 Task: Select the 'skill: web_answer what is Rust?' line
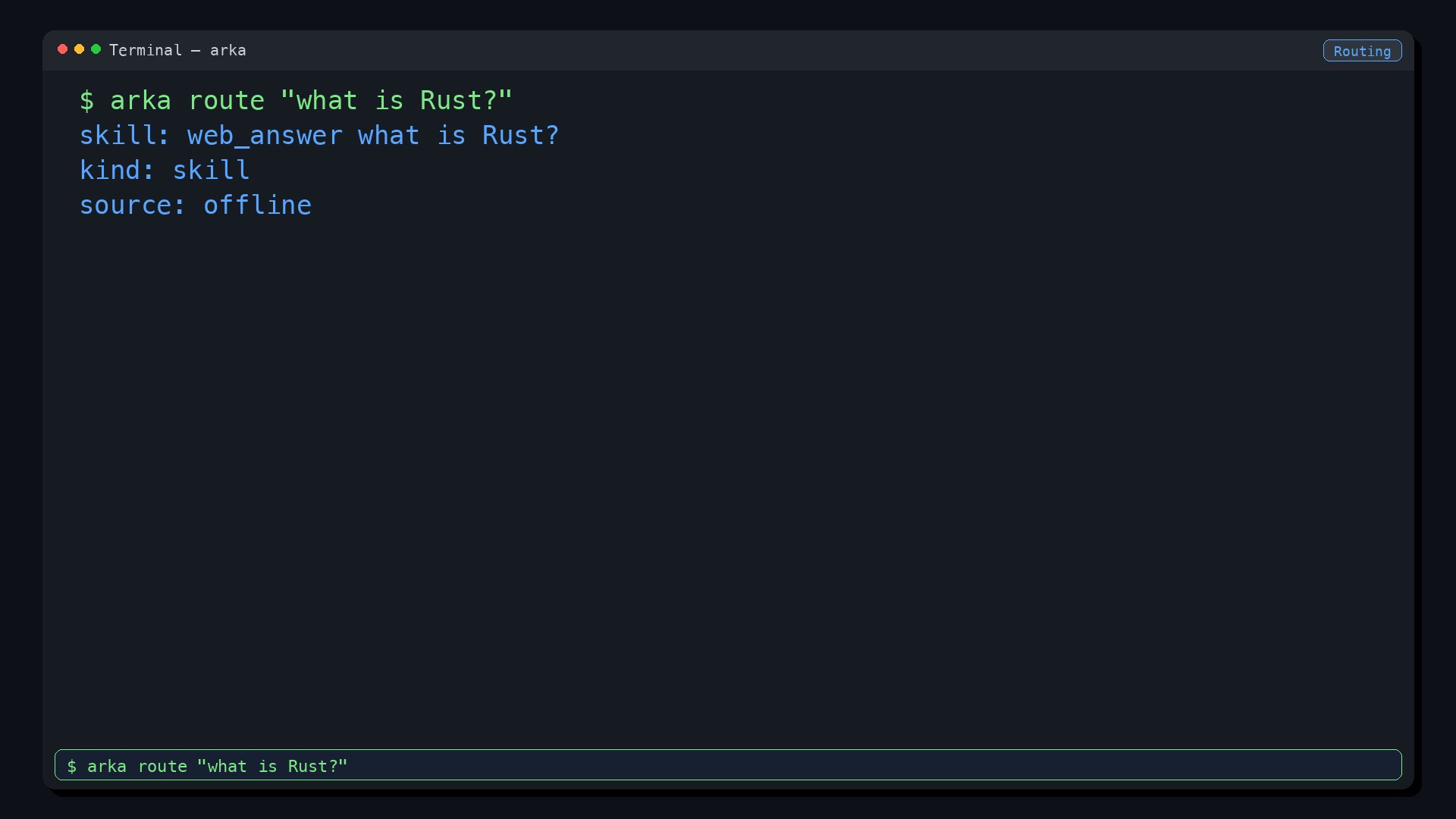pyautogui.click(x=319, y=135)
